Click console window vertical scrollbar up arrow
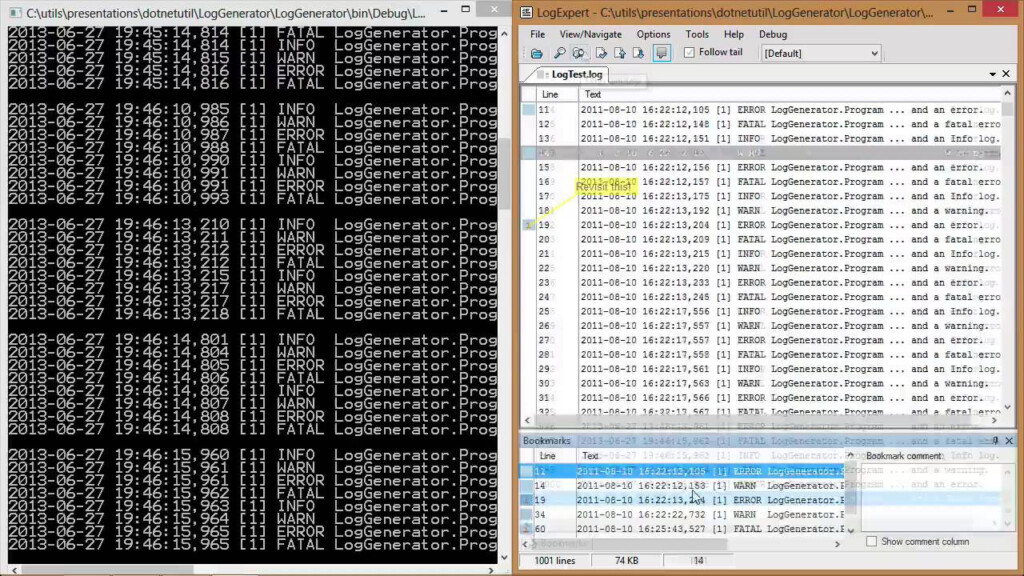 coord(504,33)
